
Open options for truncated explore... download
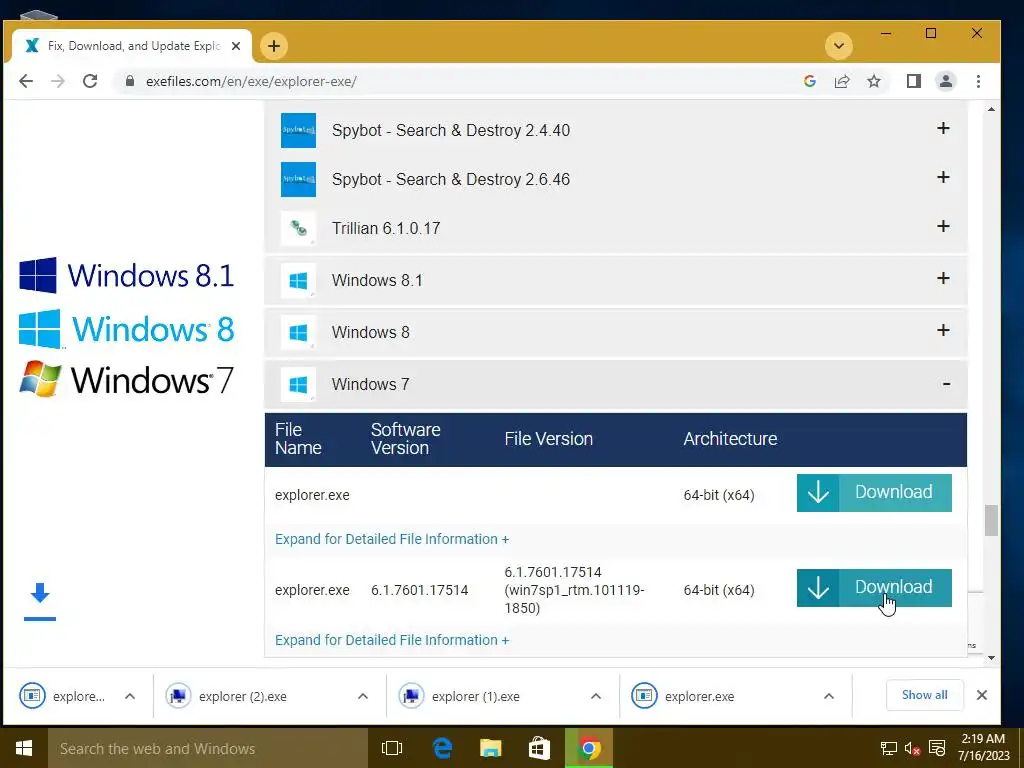[x=130, y=696]
